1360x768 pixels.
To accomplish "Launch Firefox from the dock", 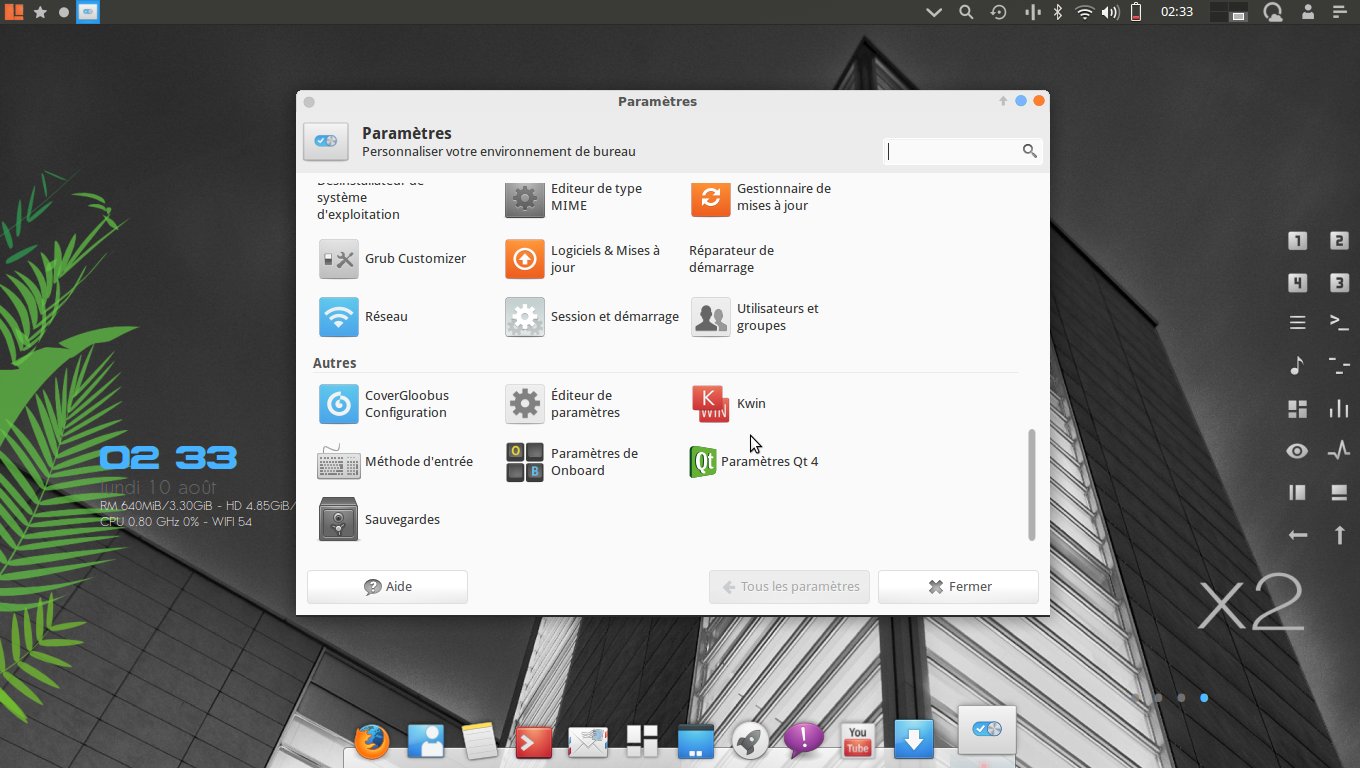I will 371,741.
